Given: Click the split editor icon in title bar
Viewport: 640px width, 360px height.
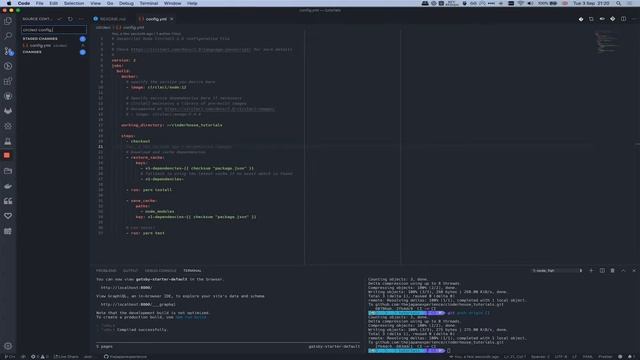Looking at the screenshot, I should [x=623, y=19].
